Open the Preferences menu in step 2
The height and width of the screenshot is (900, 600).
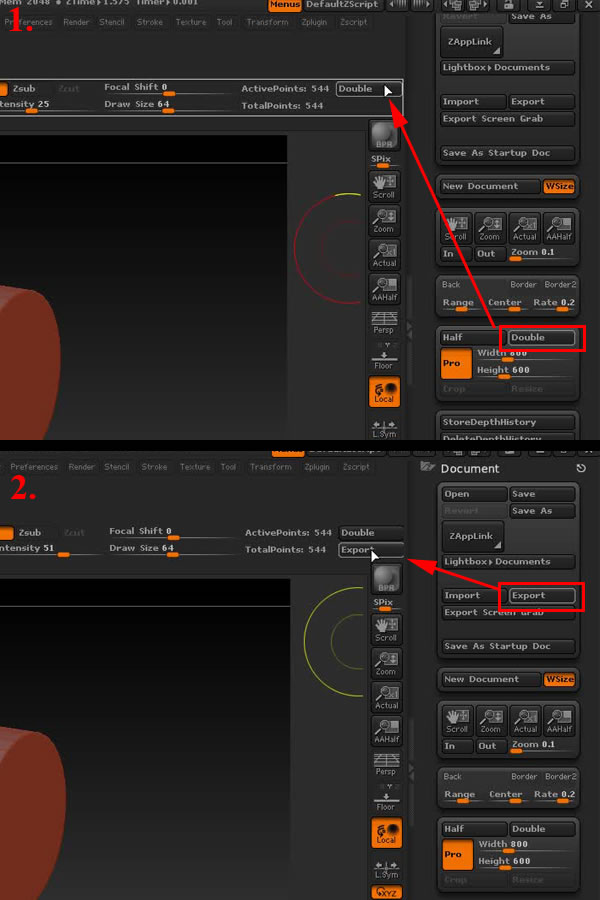click(34, 467)
